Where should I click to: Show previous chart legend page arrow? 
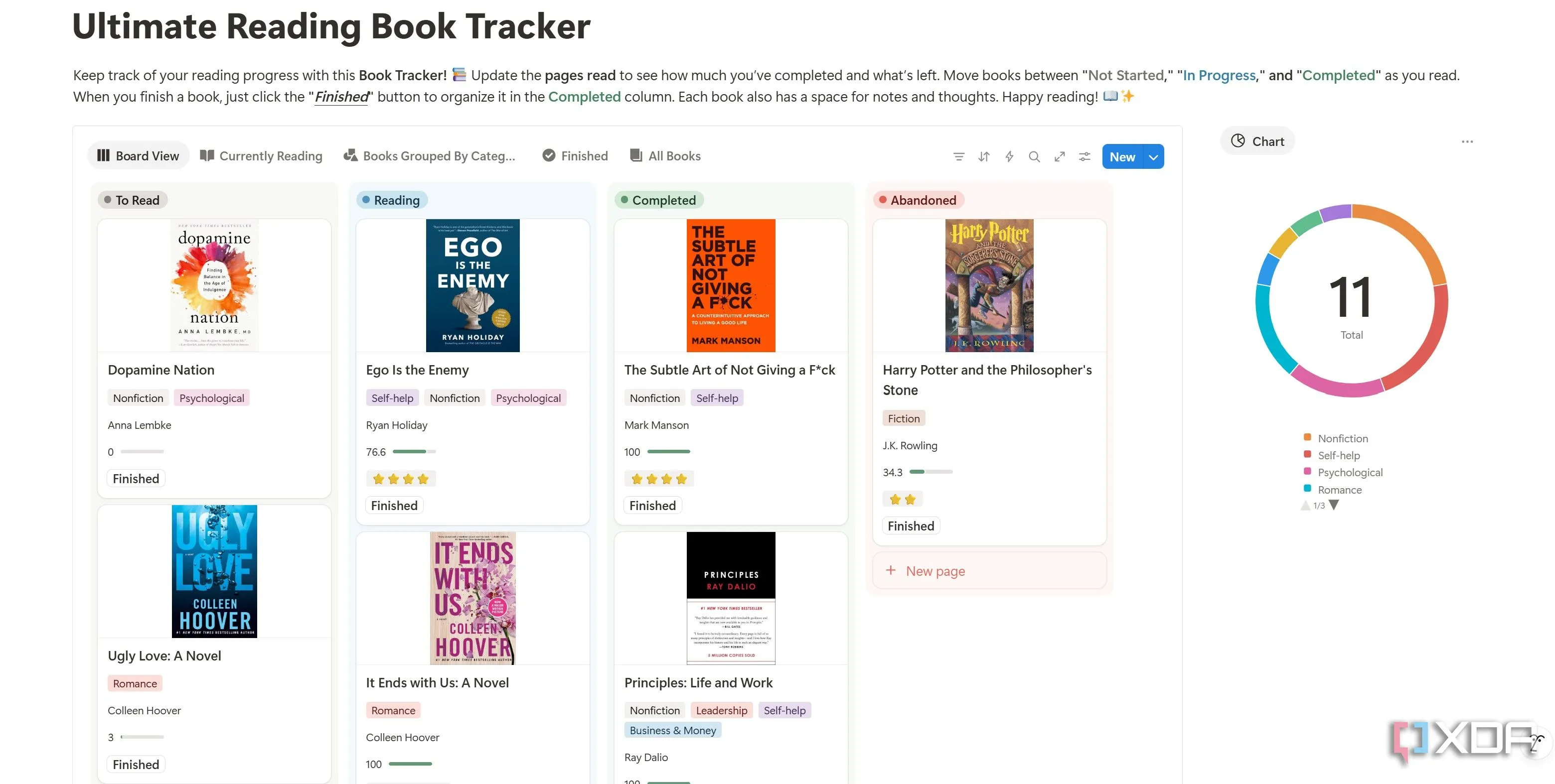1306,506
